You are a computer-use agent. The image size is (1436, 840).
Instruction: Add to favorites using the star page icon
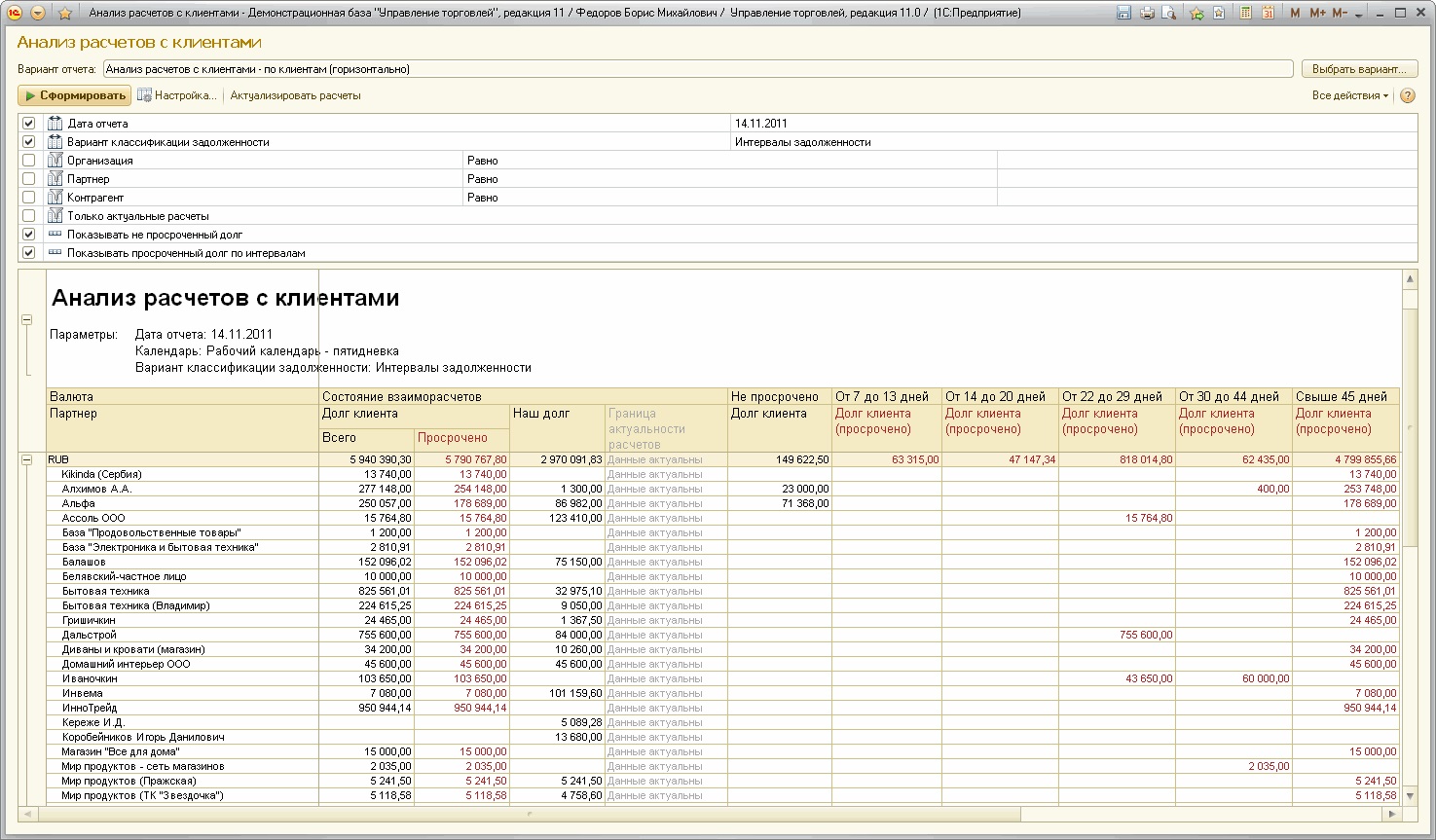1218,13
